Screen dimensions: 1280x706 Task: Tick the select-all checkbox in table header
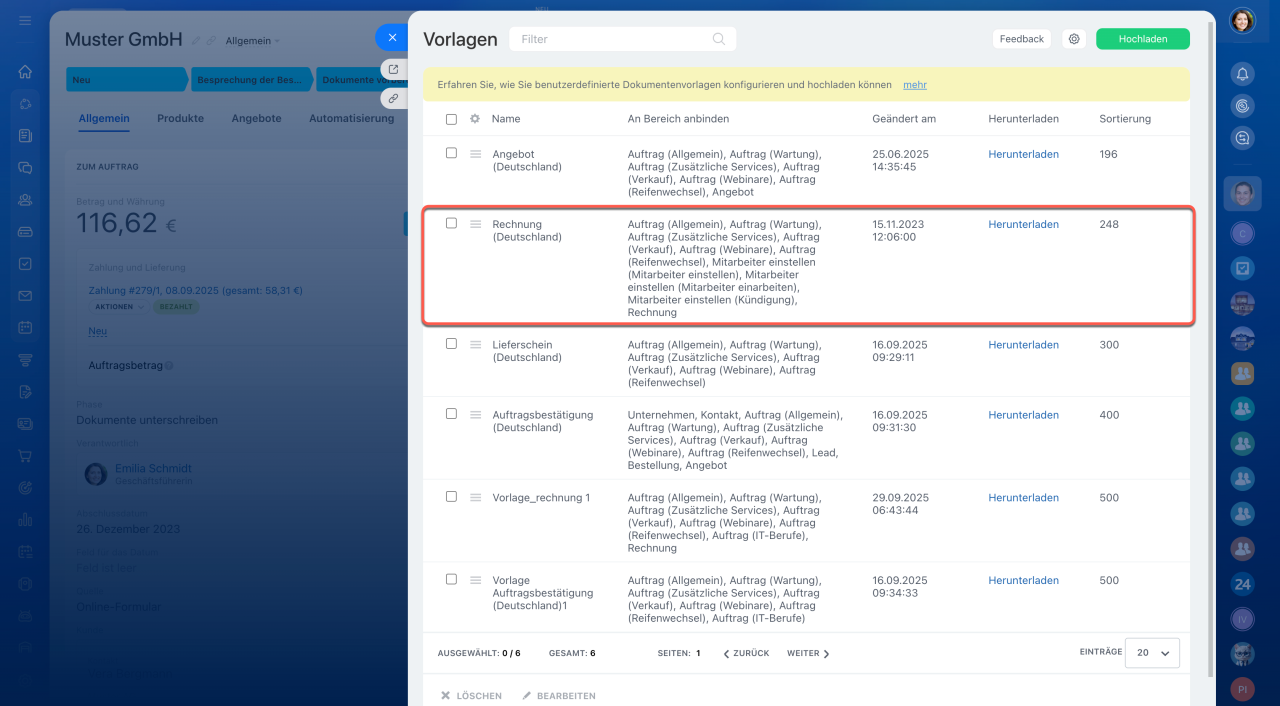pos(451,119)
